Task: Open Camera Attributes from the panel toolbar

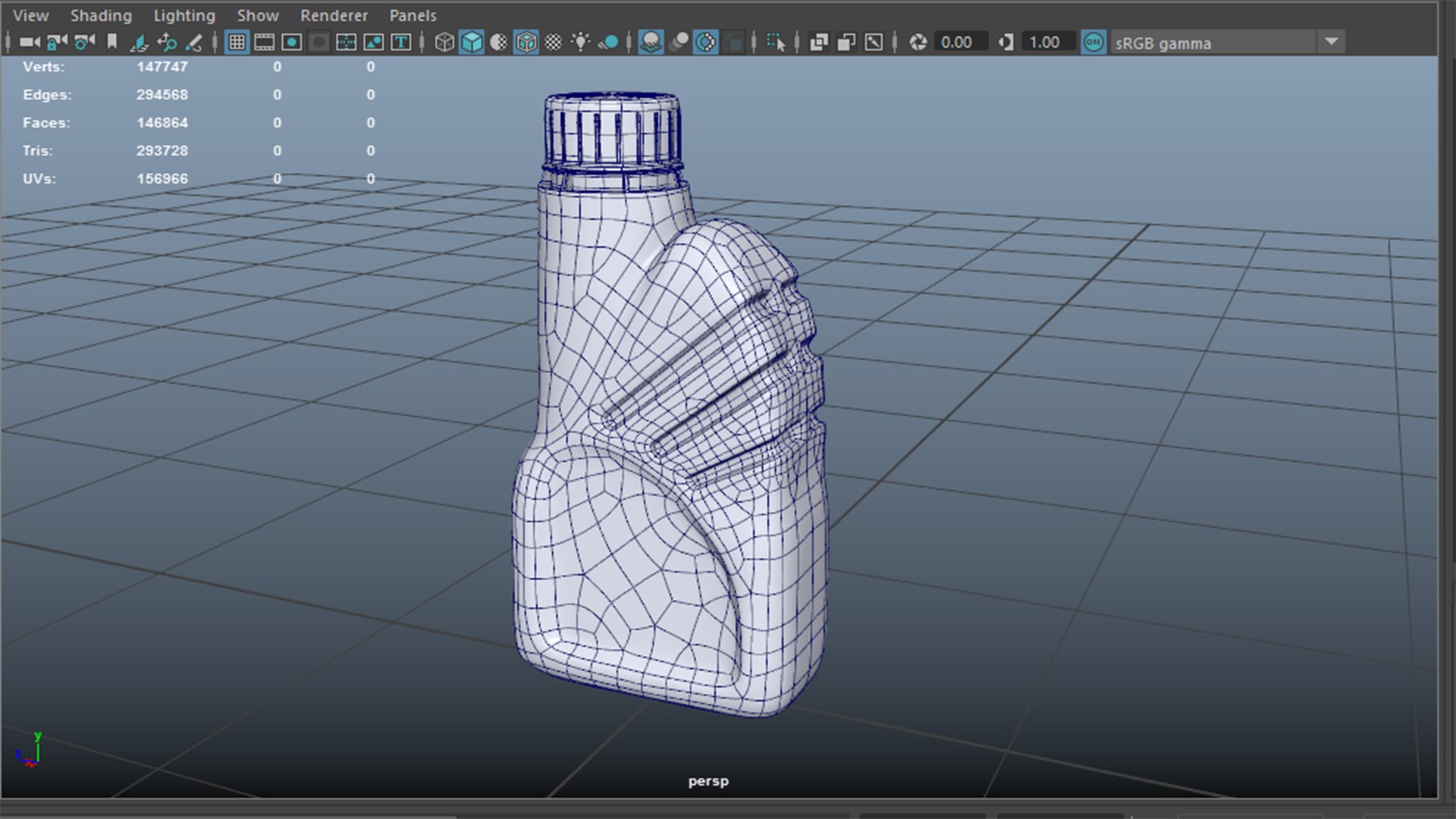Action: pos(85,42)
